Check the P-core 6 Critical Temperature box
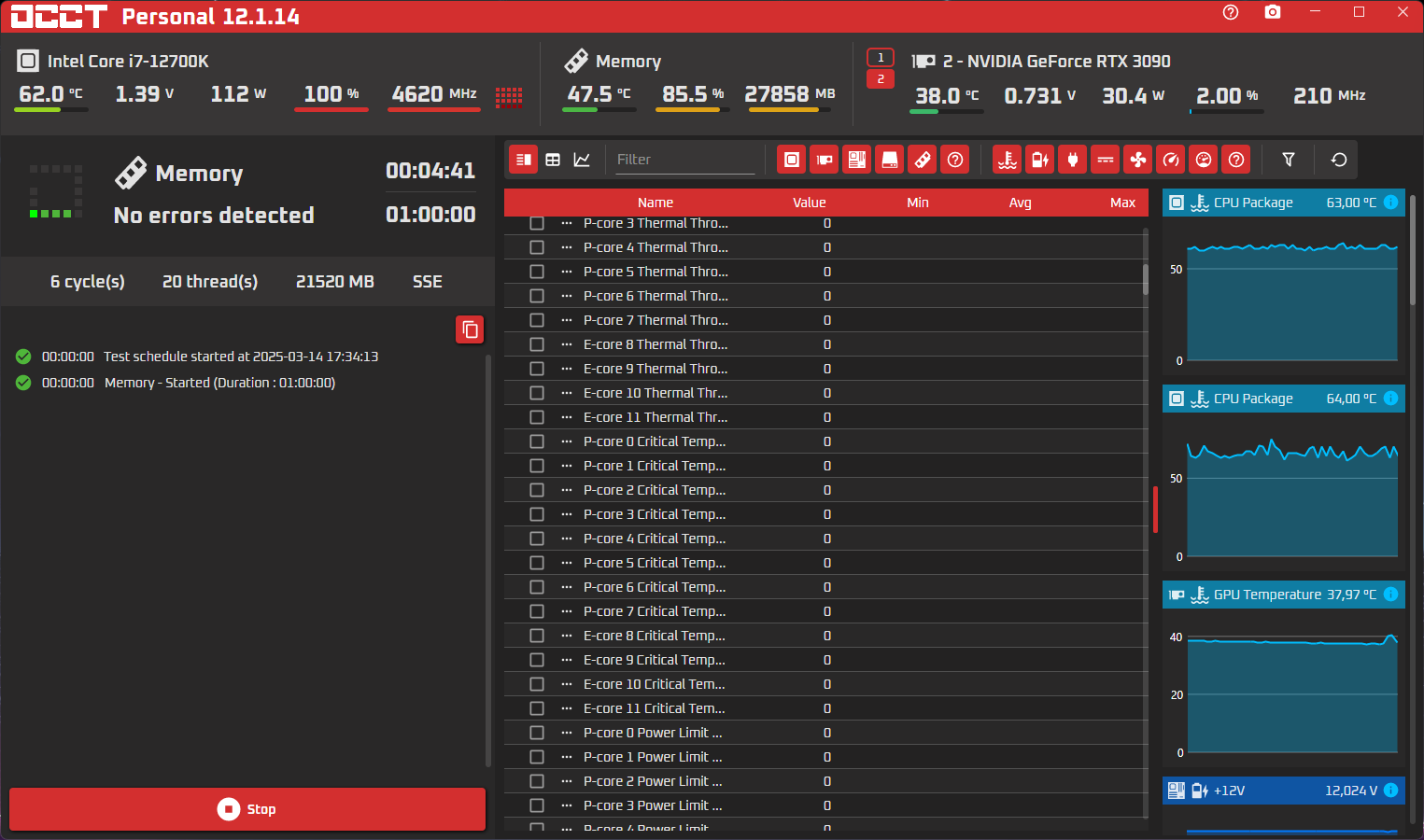Viewport: 1424px width, 840px height. tap(537, 587)
